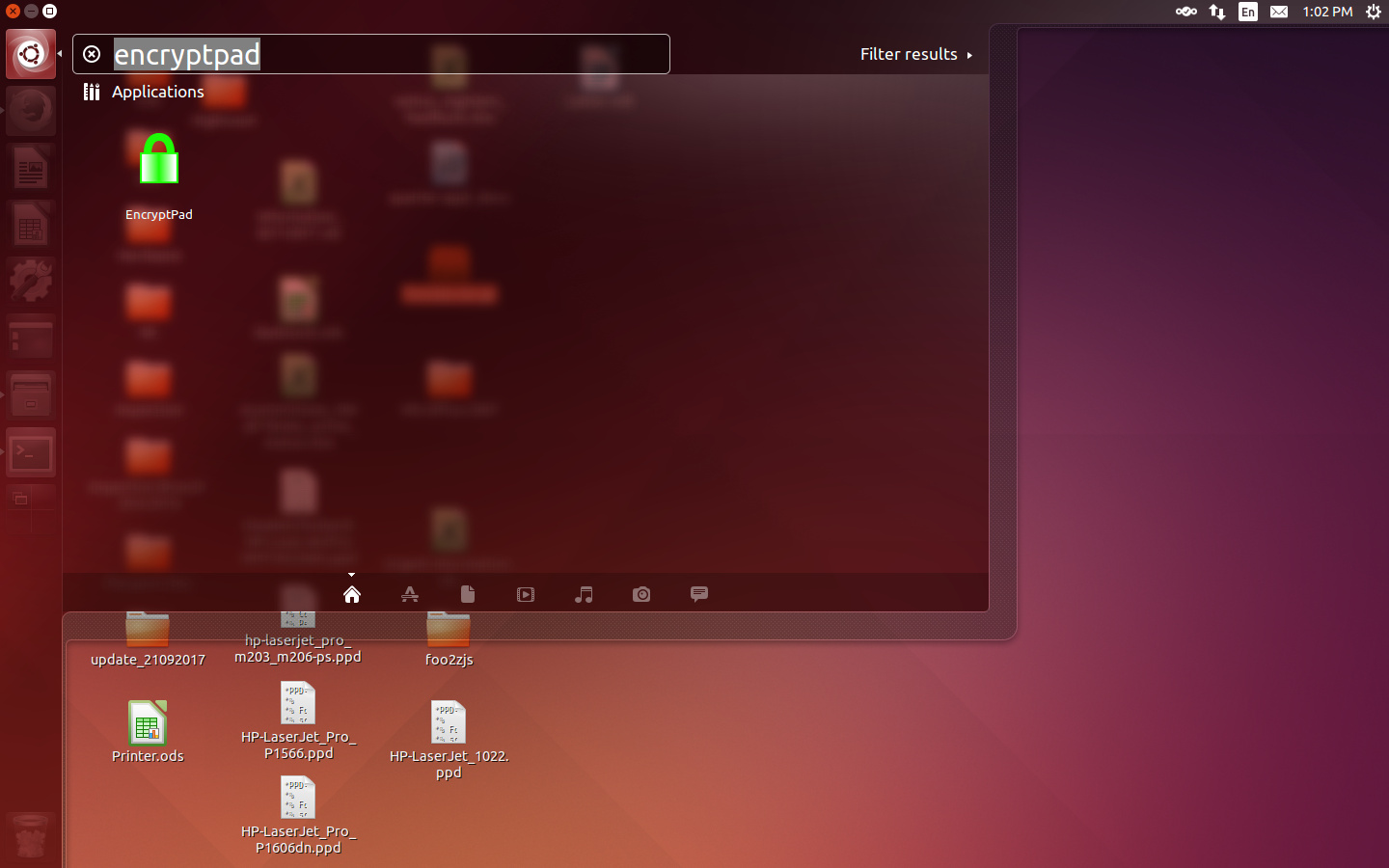Open System Settings from the launcher
The image size is (1389, 868).
(31, 282)
